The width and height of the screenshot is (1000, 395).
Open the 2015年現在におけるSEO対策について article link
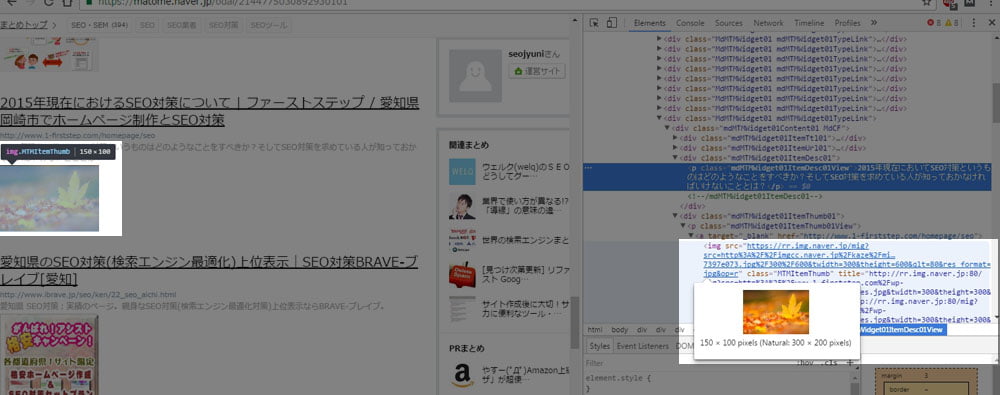point(209,112)
